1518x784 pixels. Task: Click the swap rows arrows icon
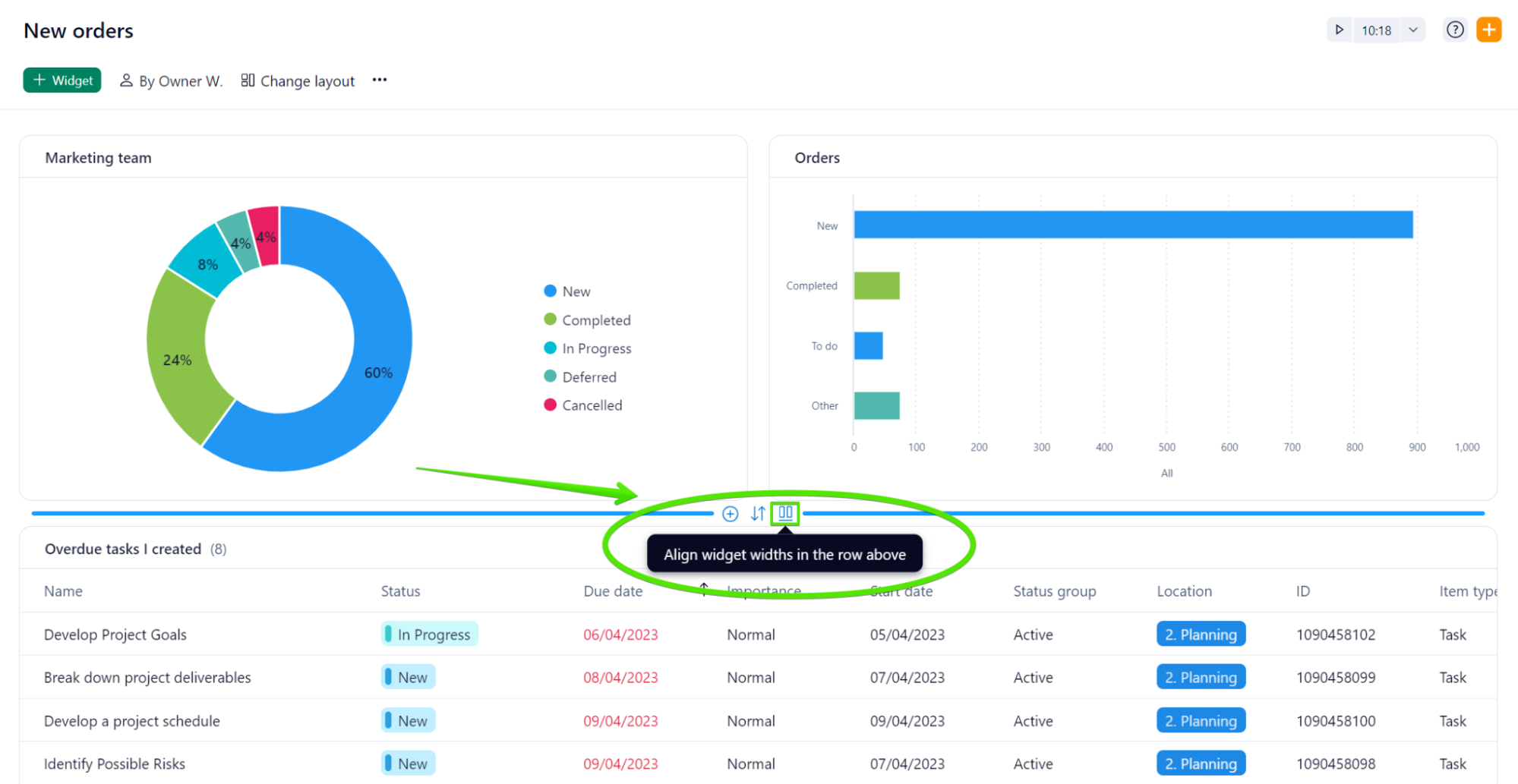click(757, 514)
